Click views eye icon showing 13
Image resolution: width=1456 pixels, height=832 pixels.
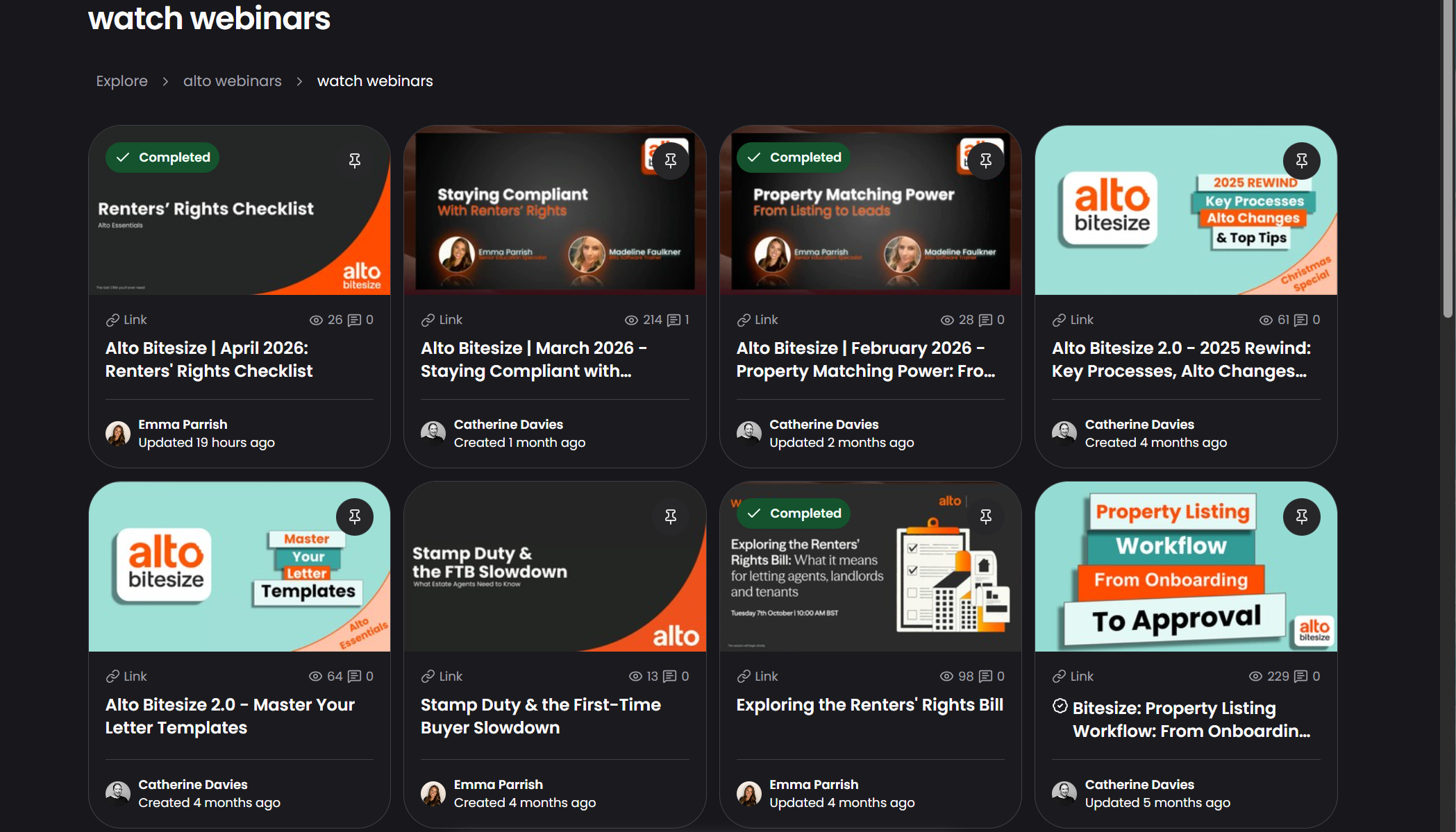pos(635,676)
